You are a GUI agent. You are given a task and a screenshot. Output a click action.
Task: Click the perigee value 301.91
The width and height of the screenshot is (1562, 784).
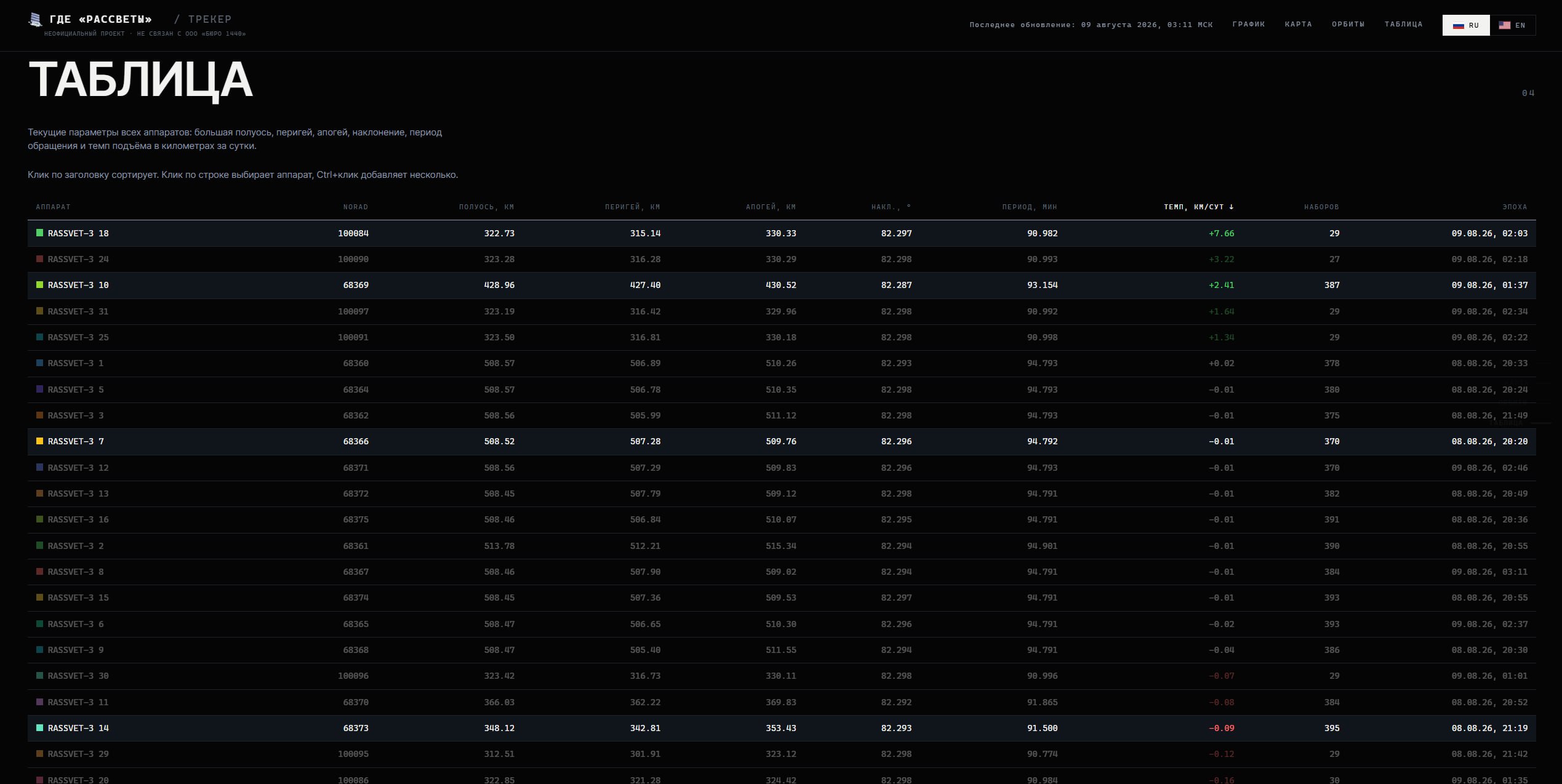click(x=646, y=754)
